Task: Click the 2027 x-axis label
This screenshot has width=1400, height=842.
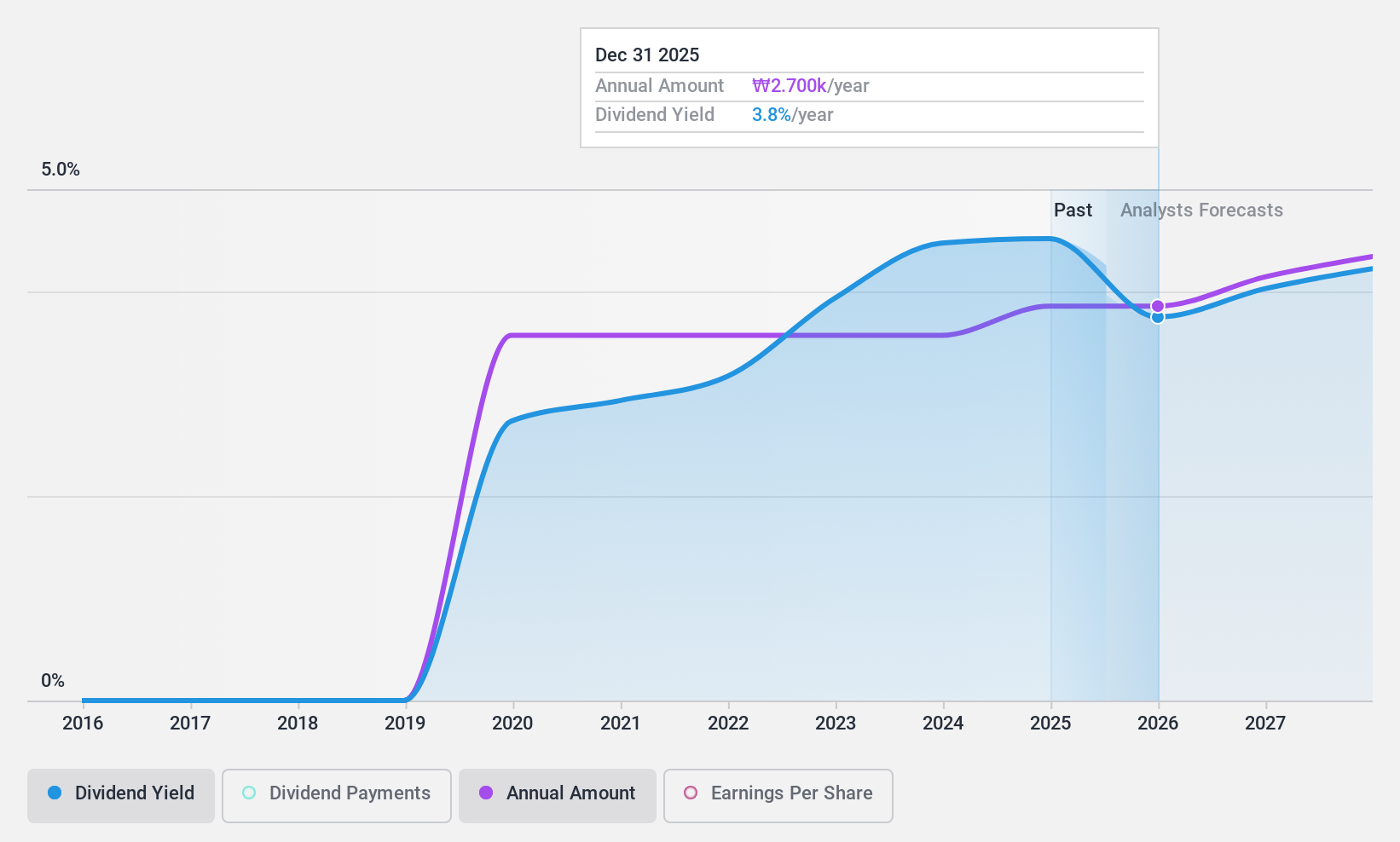Action: 1265,723
